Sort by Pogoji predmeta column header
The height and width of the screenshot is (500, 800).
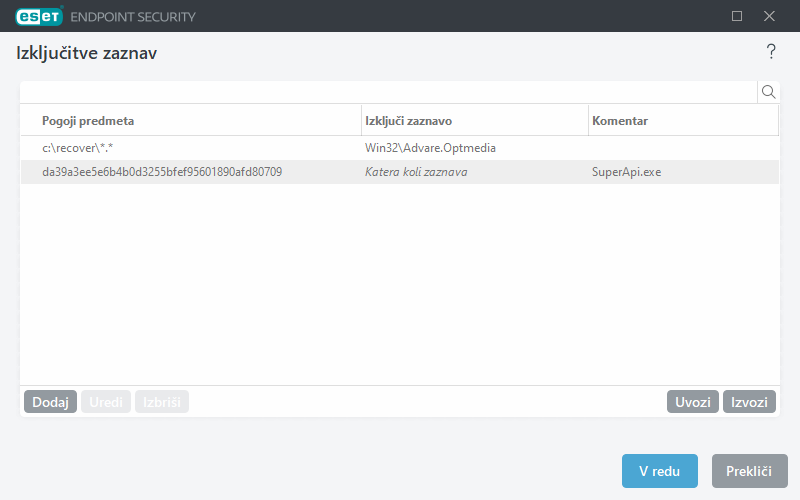(190, 121)
